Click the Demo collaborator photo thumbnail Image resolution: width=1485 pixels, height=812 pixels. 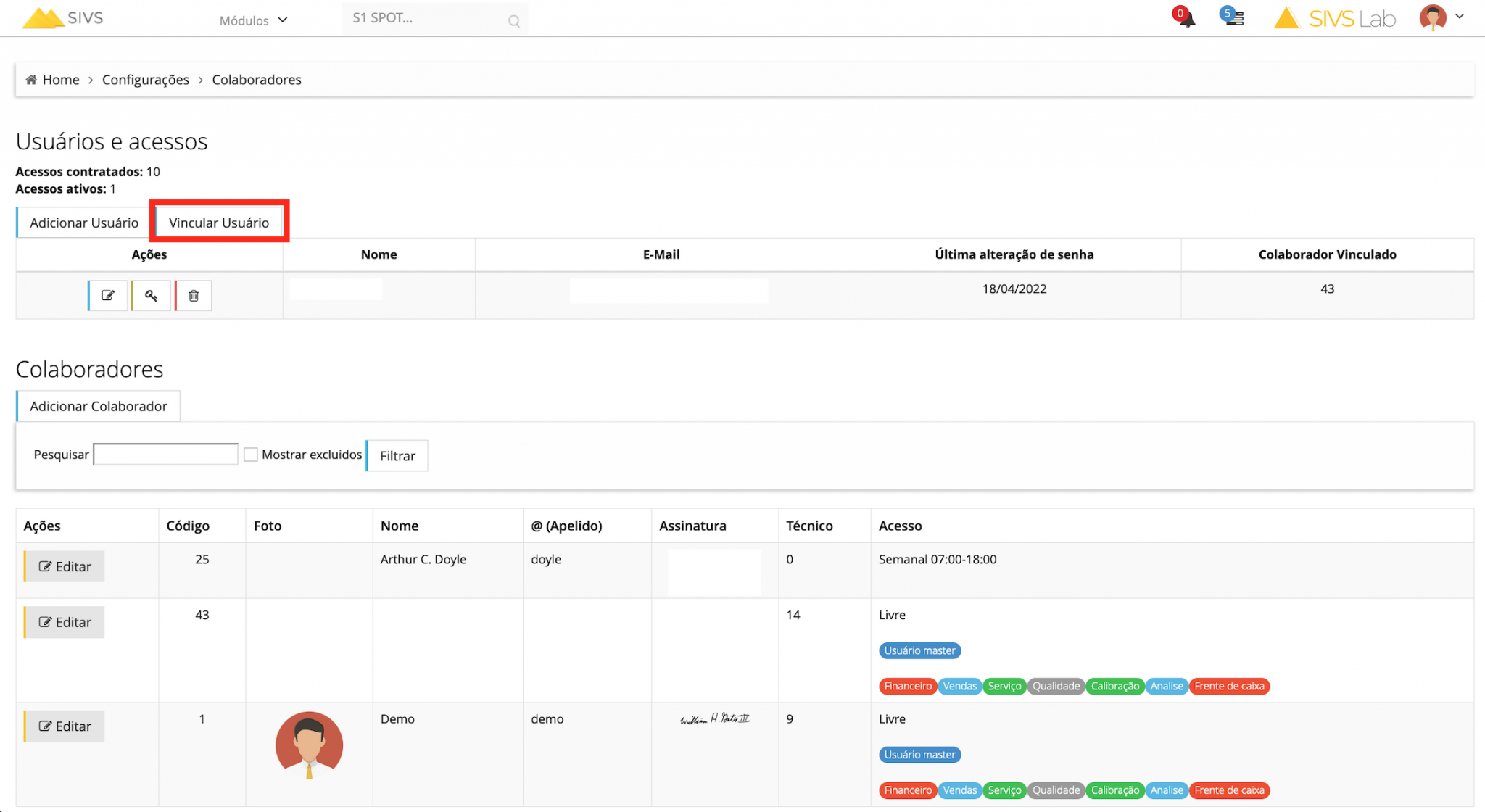tap(309, 745)
